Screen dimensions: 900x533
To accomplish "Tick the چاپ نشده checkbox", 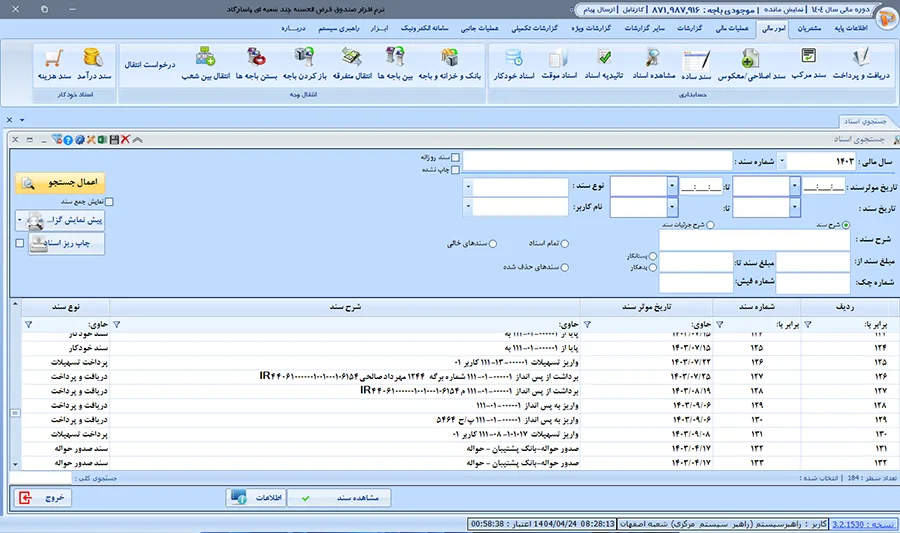I will [x=455, y=171].
